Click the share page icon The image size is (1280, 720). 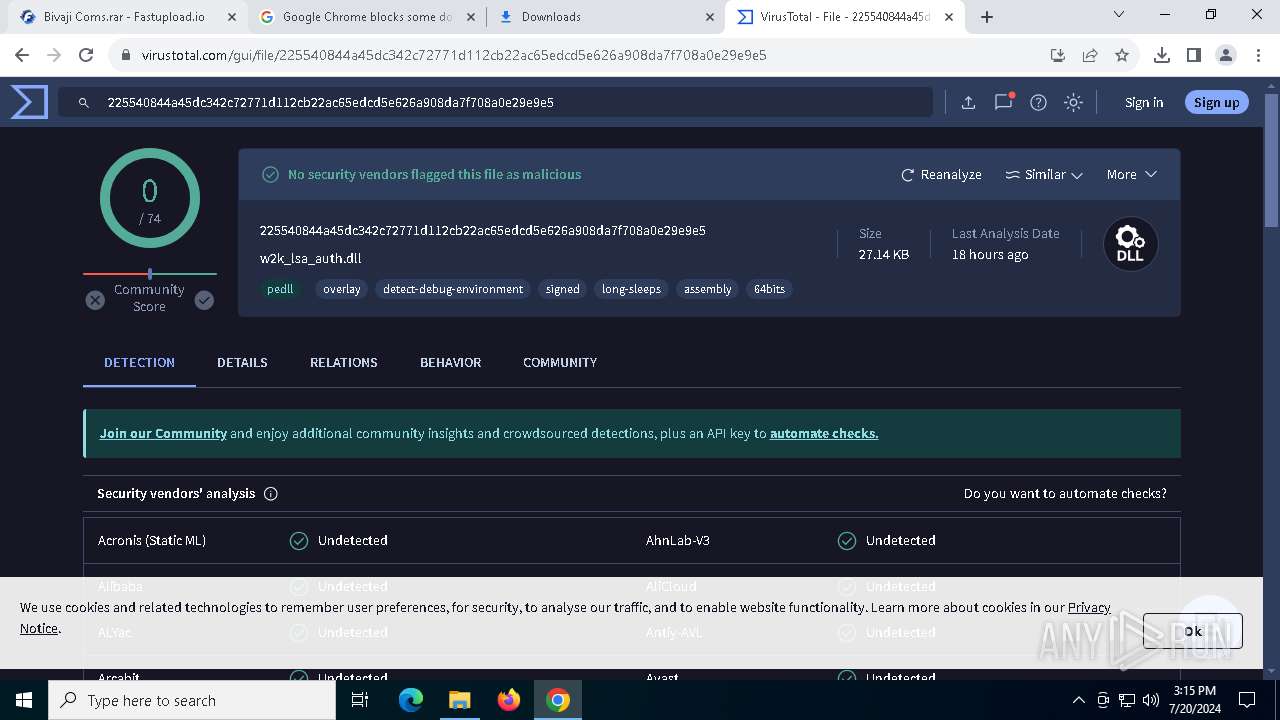(x=1090, y=55)
